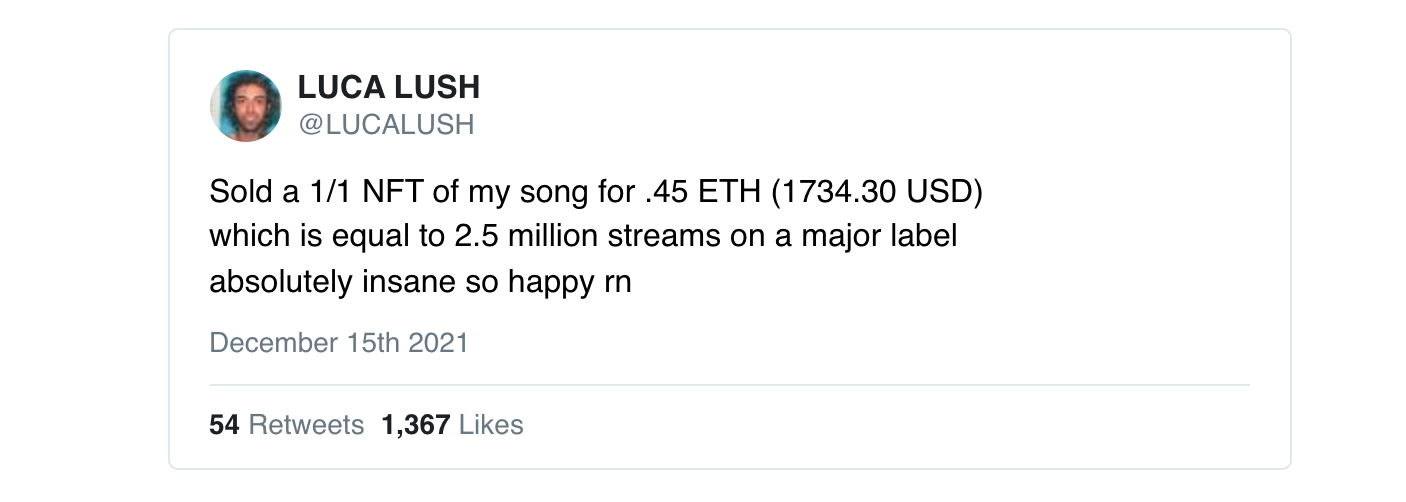Image resolution: width=1406 pixels, height=502 pixels.
Task: Select the first line about the NFT sale
Action: tap(597, 191)
